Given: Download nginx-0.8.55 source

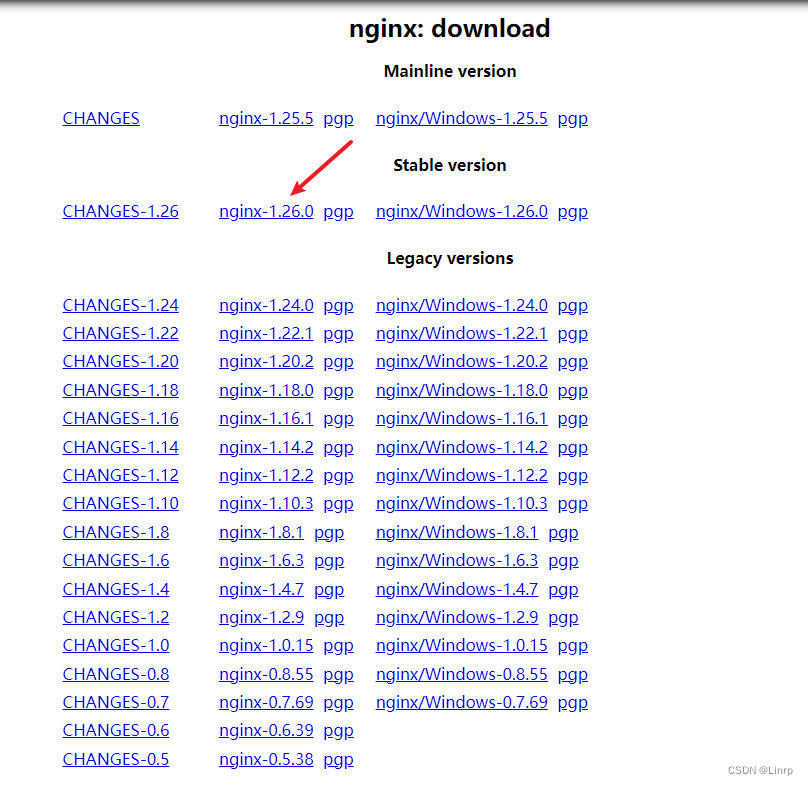Looking at the screenshot, I should tap(266, 674).
